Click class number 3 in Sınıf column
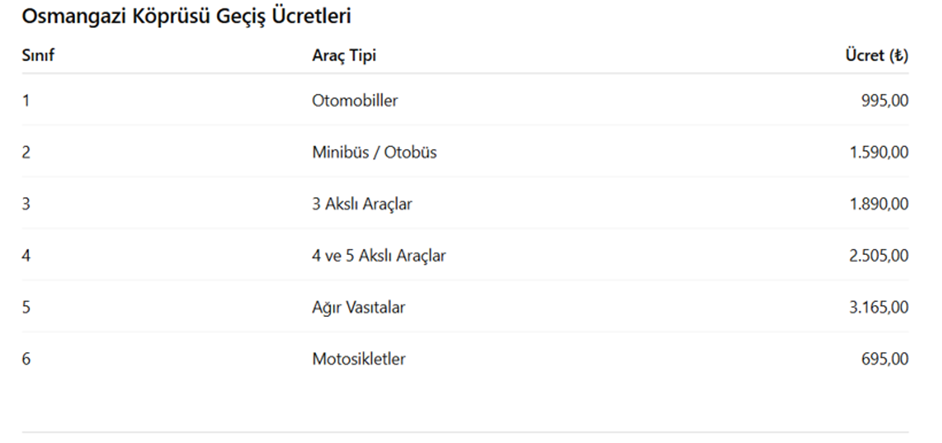The image size is (942, 443). (26, 204)
